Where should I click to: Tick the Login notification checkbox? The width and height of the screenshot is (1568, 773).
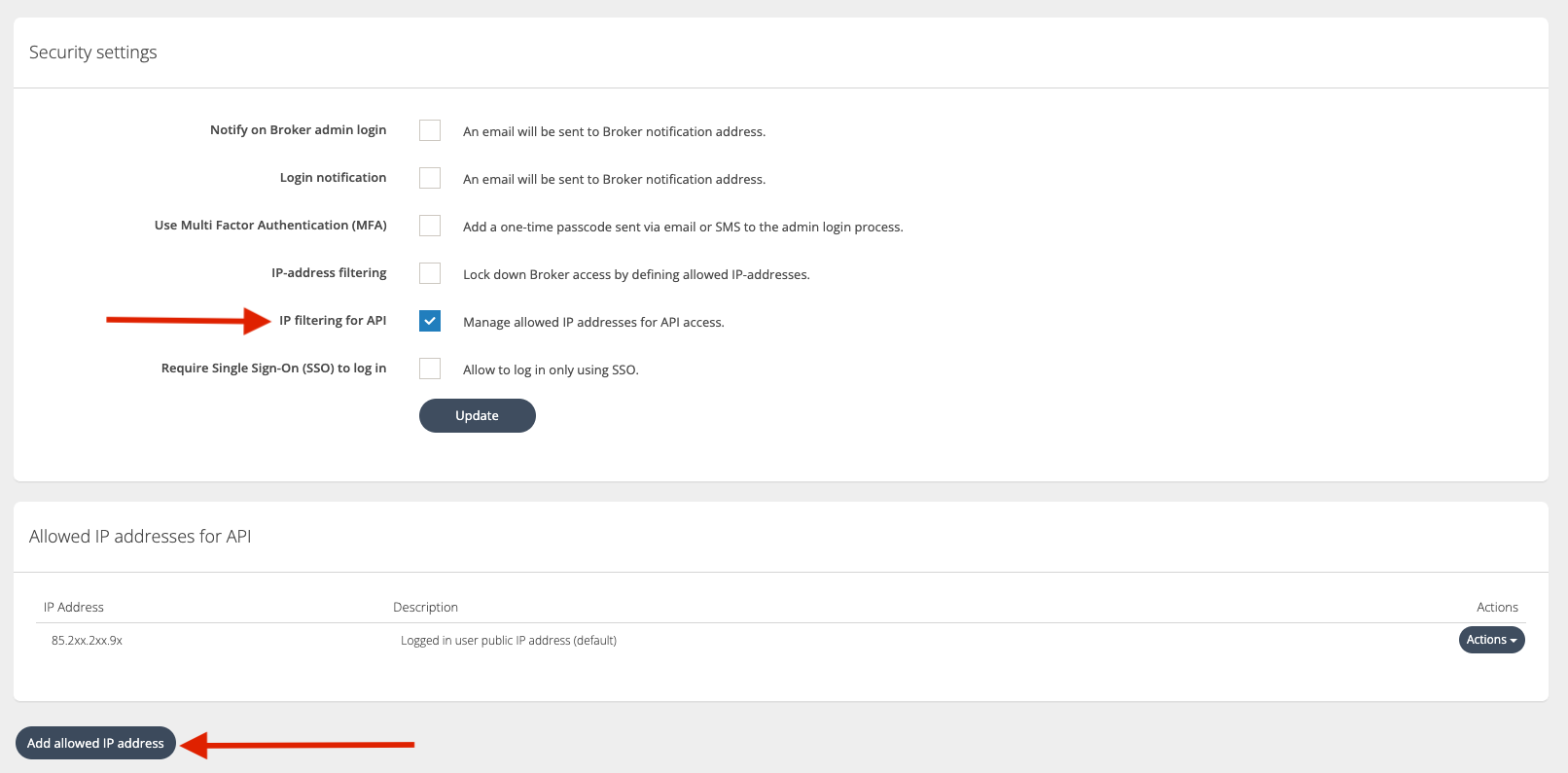coord(430,178)
